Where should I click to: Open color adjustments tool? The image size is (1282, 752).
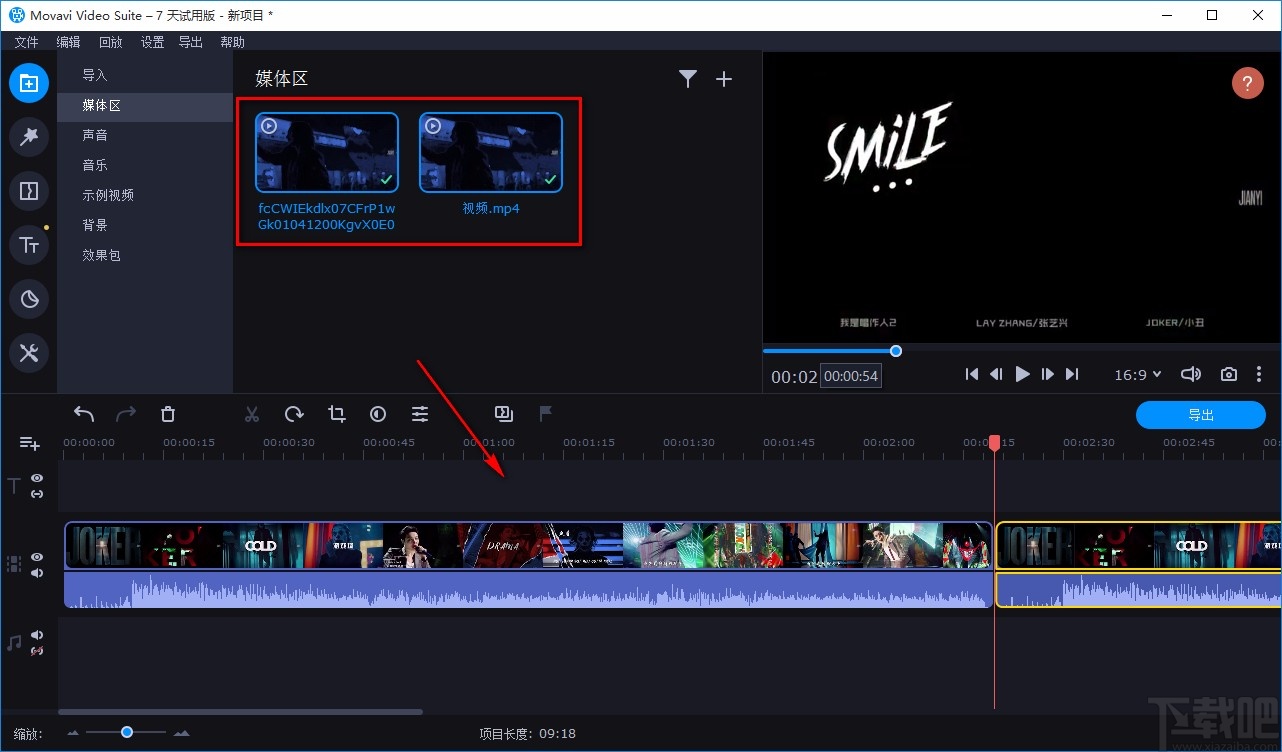click(378, 414)
